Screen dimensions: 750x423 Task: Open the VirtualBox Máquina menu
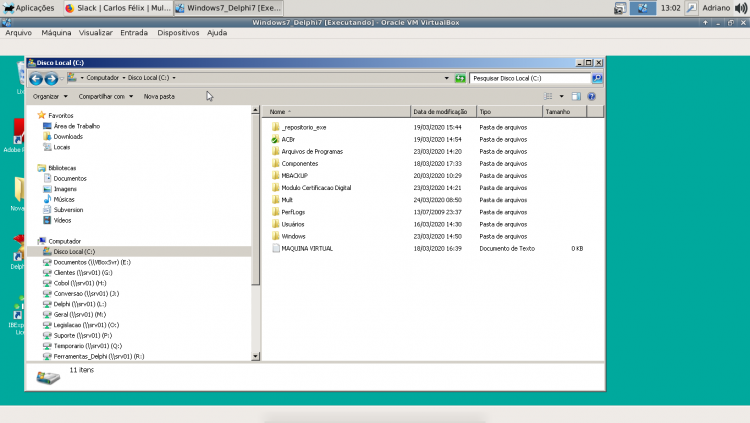(56, 33)
